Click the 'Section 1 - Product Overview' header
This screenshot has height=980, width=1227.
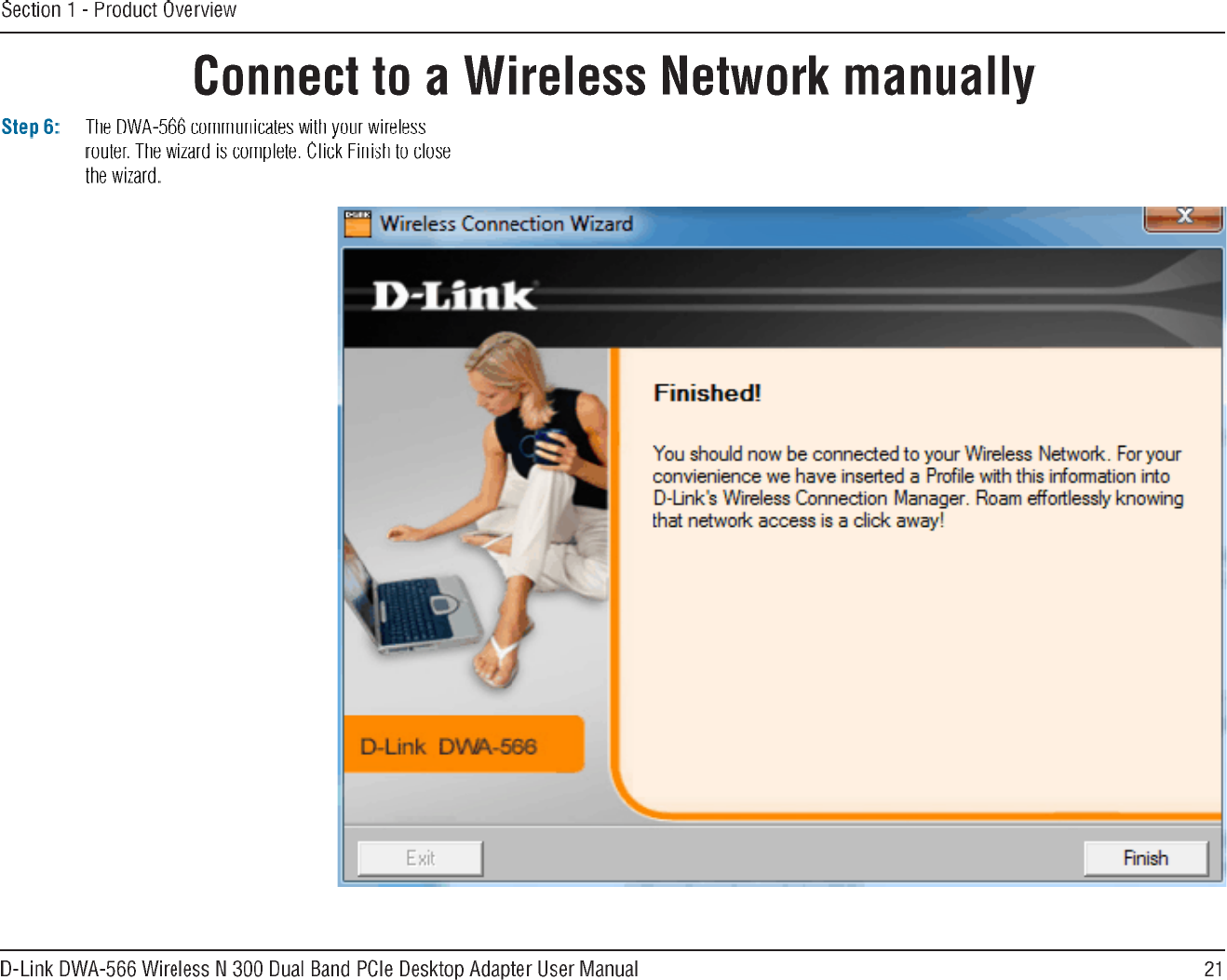pyautogui.click(x=118, y=10)
